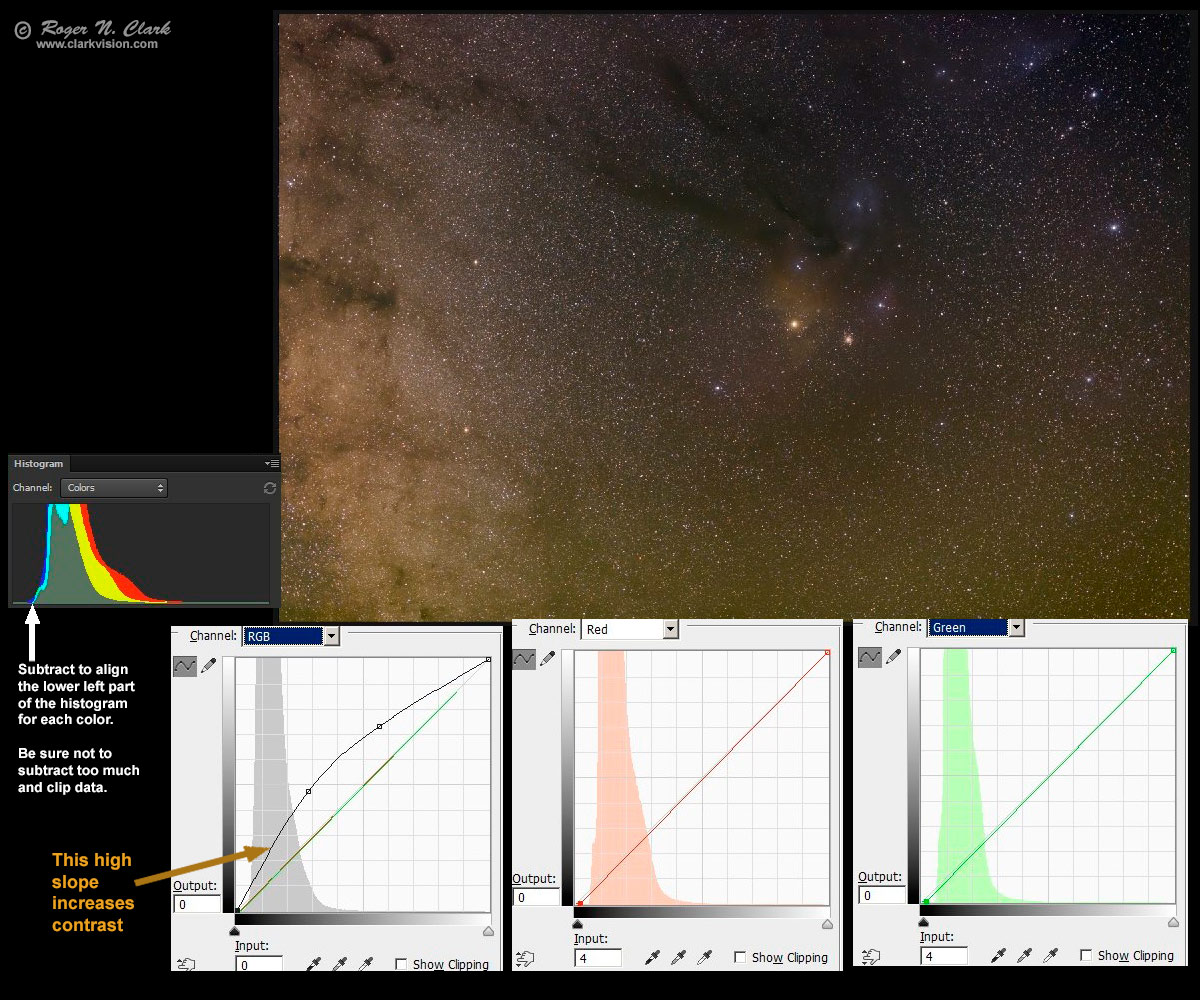Open the RGB channel dropdown in curves

[x=331, y=636]
